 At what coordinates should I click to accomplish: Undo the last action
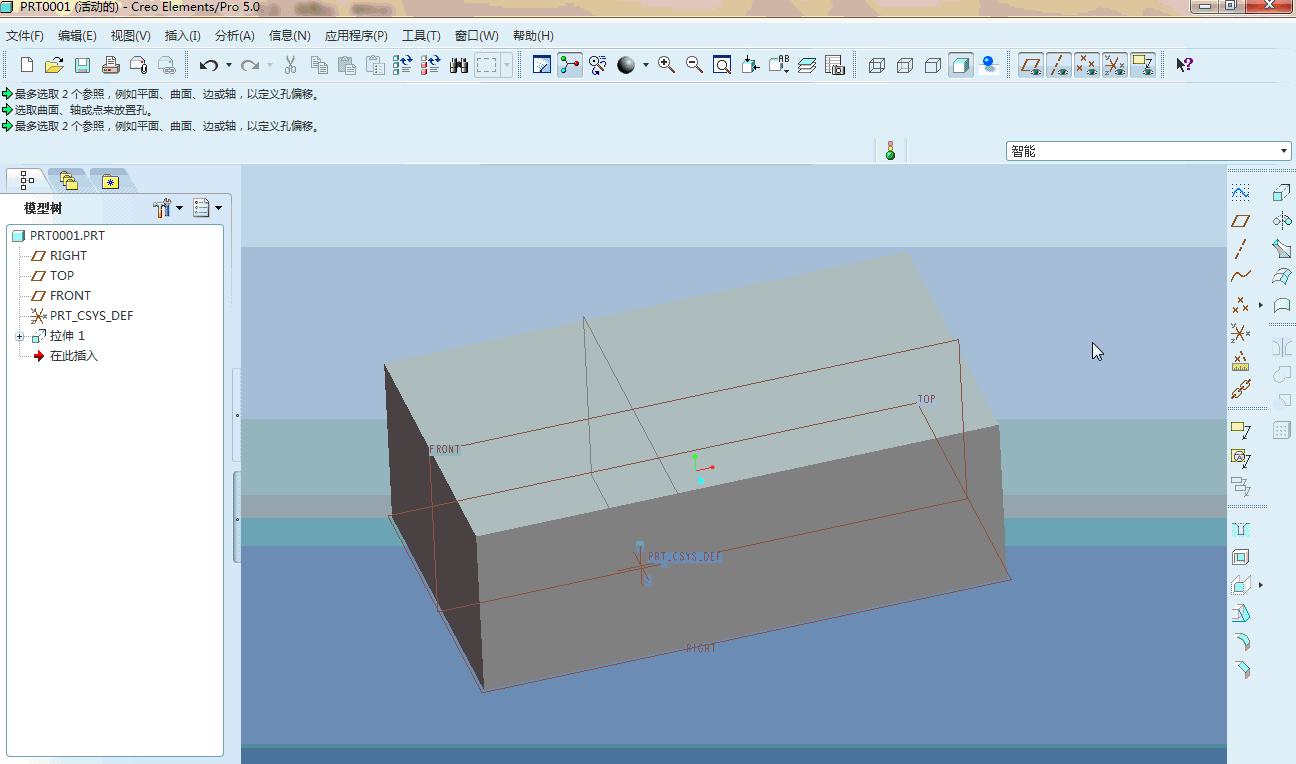pos(208,65)
